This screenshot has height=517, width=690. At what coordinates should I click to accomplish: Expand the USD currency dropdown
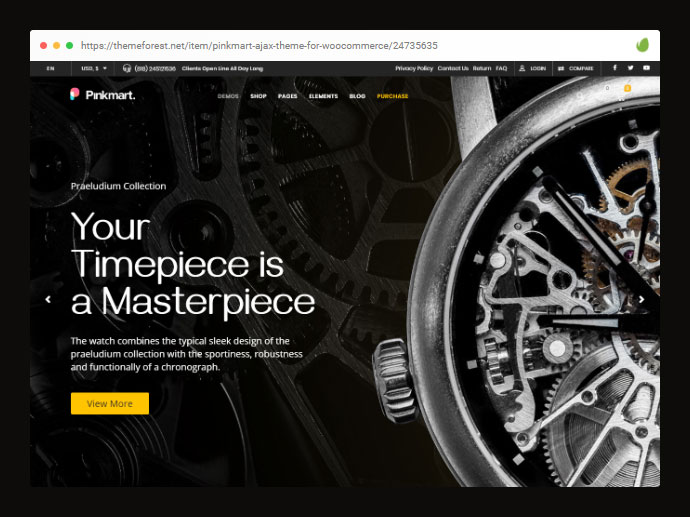point(94,68)
